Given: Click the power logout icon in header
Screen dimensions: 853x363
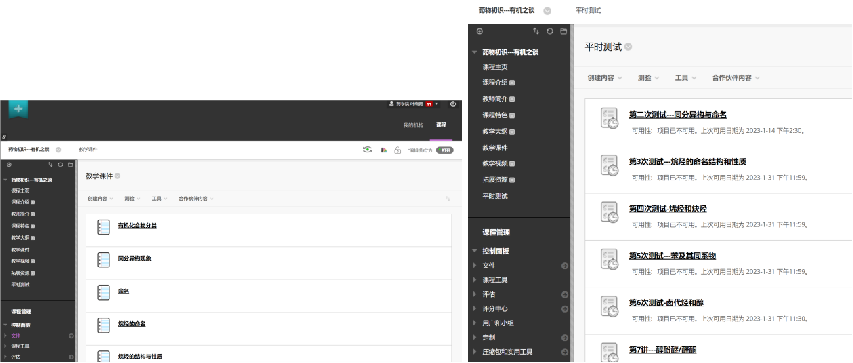Looking at the screenshot, I should pyautogui.click(x=453, y=103).
